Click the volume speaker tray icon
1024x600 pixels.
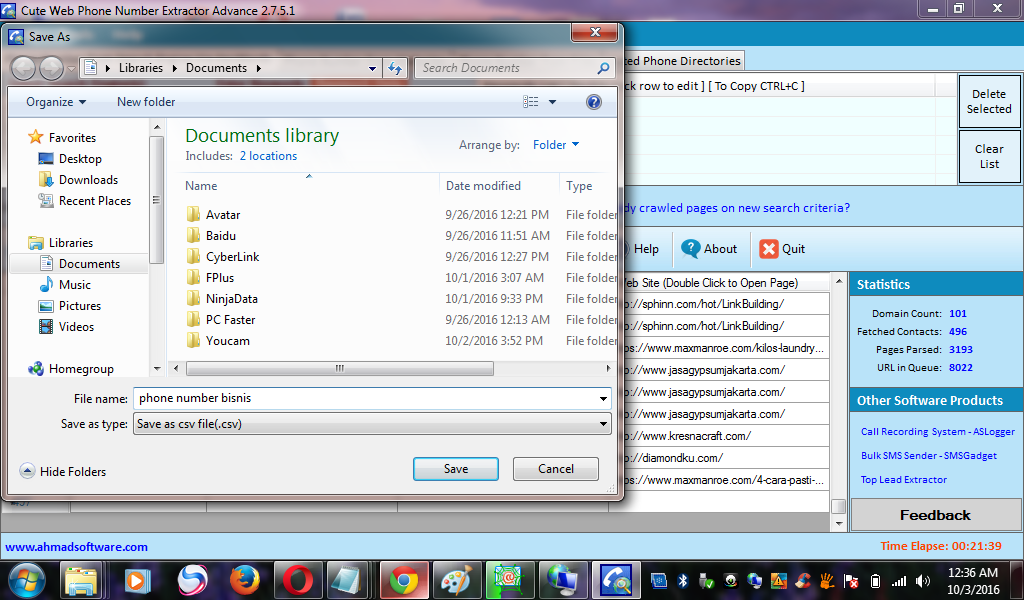(x=923, y=580)
